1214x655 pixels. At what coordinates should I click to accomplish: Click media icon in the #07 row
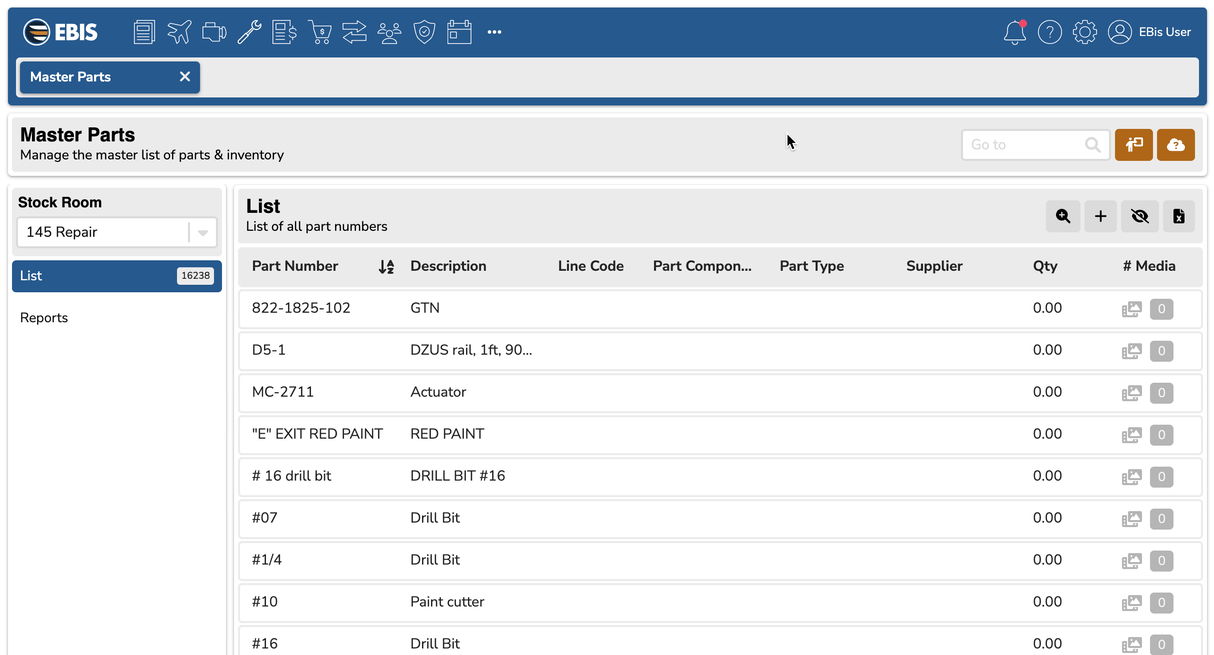[1131, 519]
